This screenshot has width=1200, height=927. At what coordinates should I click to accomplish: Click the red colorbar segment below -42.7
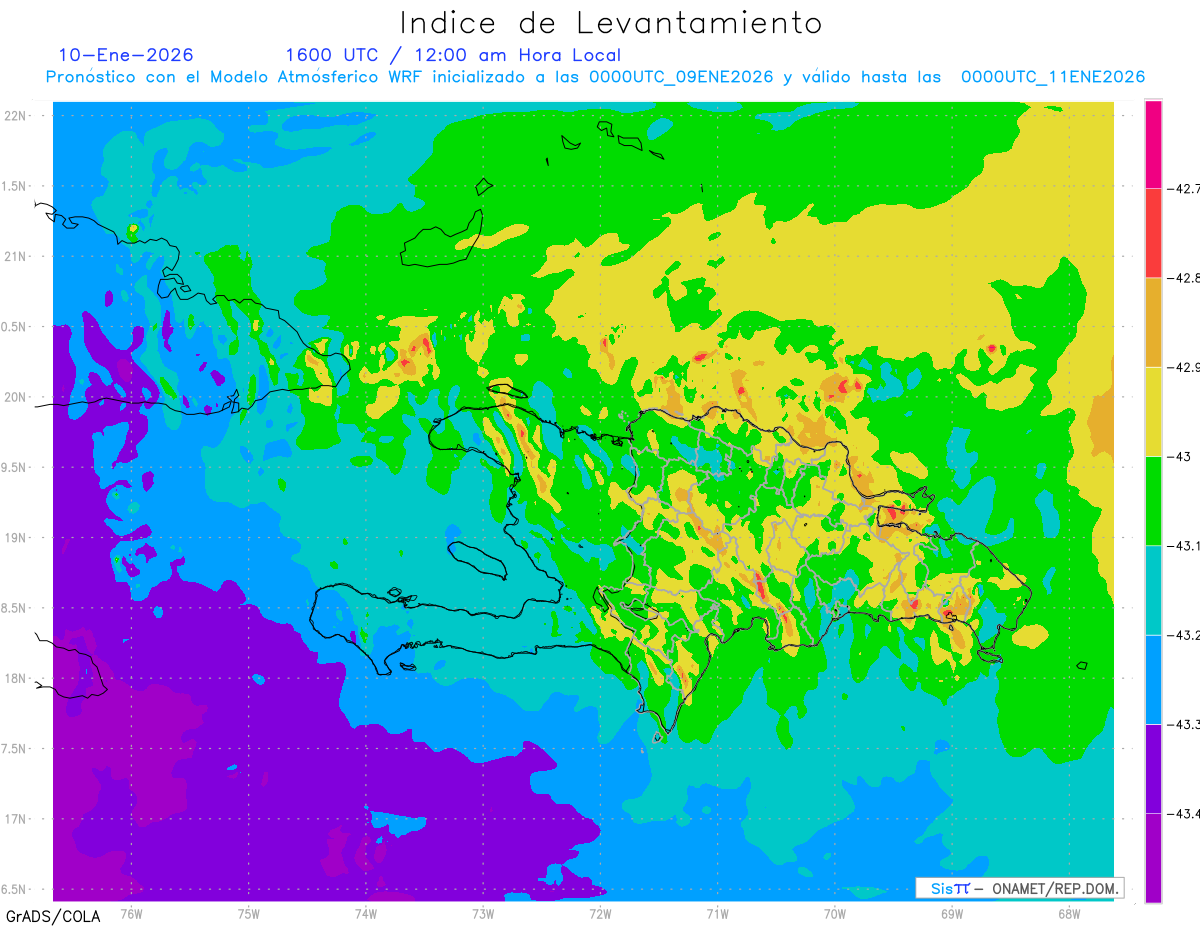click(1153, 233)
